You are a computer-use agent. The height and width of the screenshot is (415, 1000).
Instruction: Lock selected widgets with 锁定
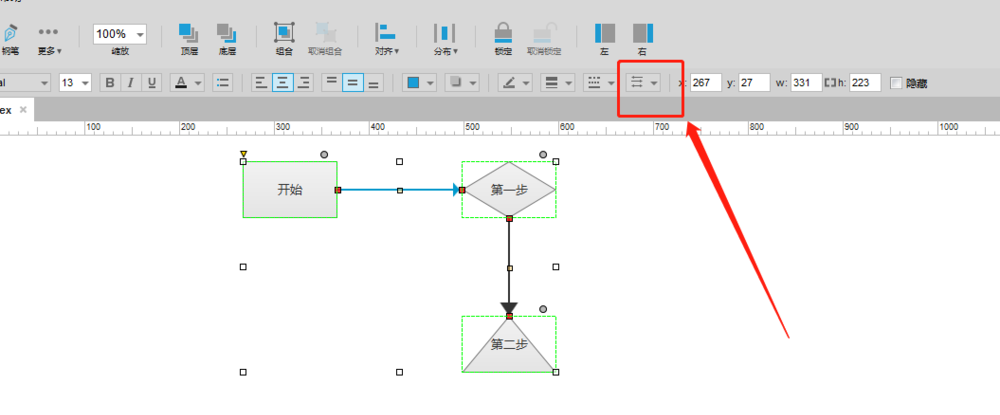(504, 38)
